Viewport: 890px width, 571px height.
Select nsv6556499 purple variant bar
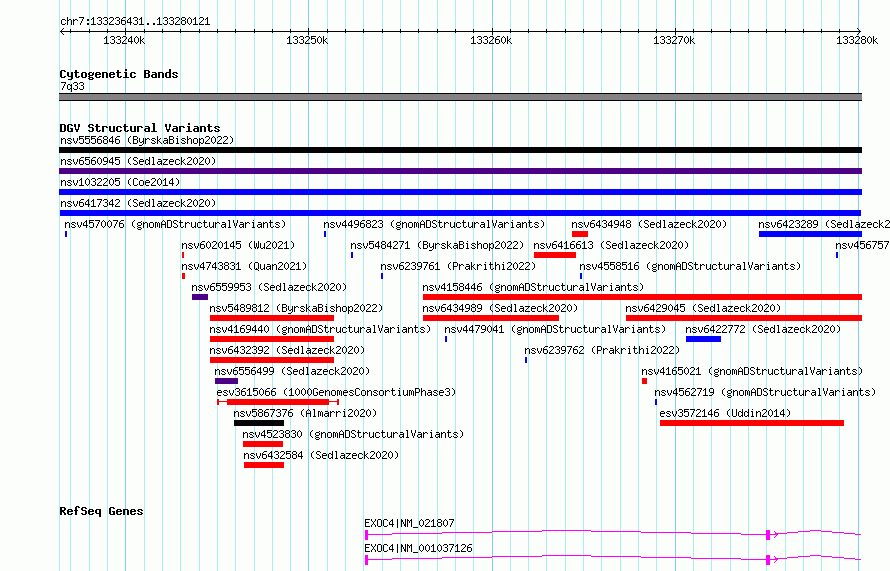[x=226, y=381]
